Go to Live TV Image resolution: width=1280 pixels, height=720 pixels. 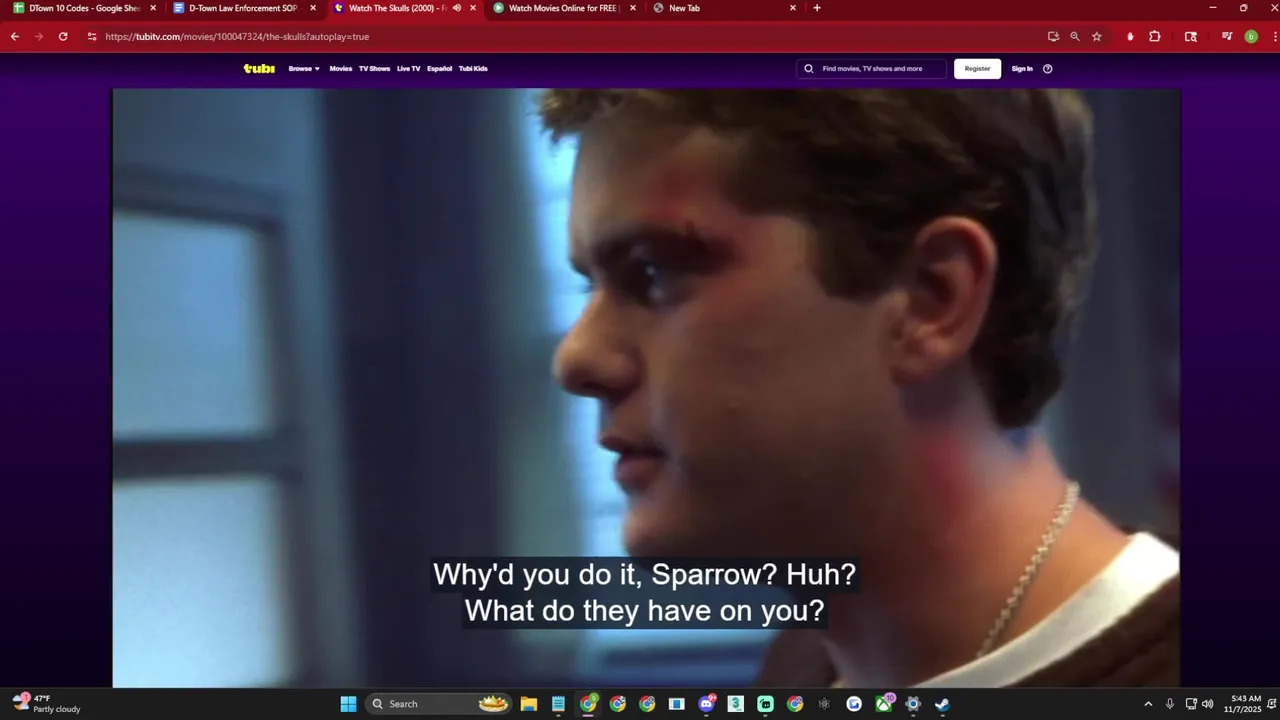(x=408, y=69)
